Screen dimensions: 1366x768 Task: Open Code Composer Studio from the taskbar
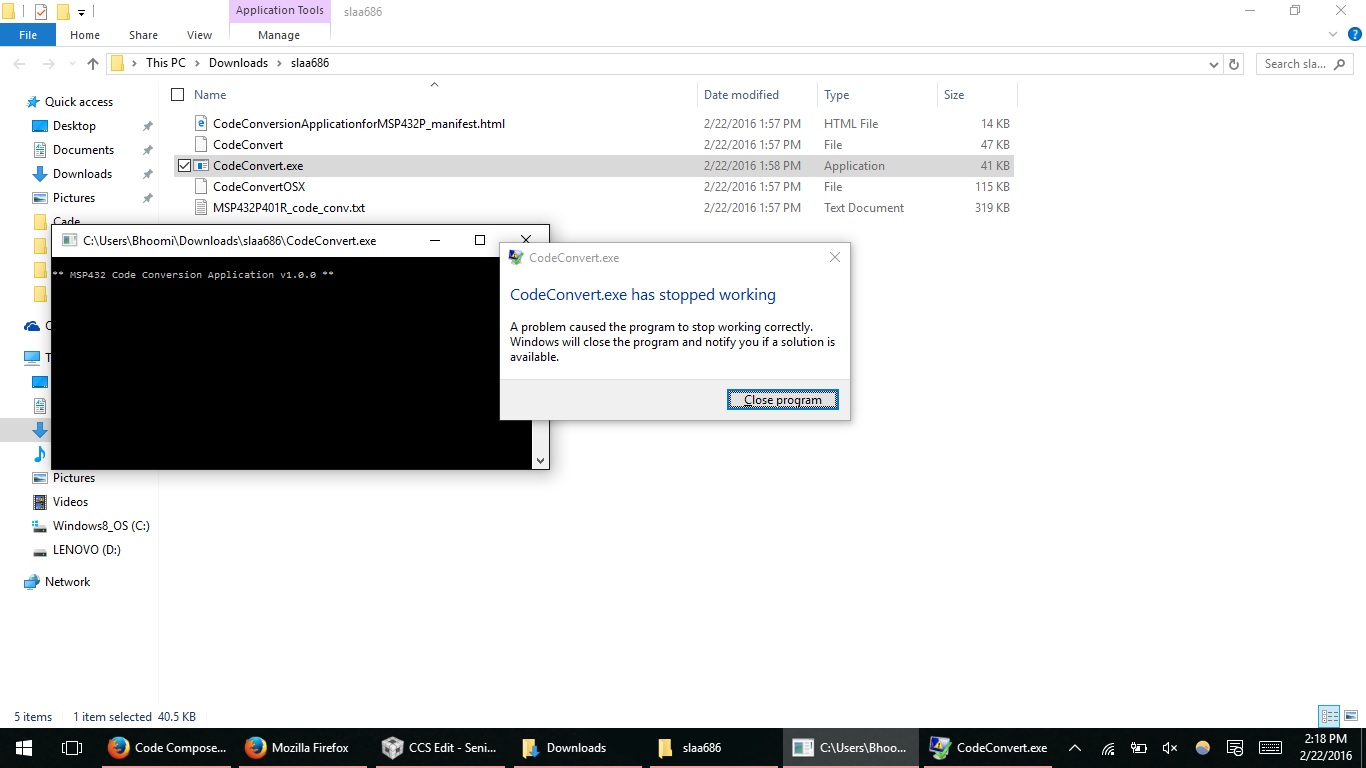click(x=166, y=747)
